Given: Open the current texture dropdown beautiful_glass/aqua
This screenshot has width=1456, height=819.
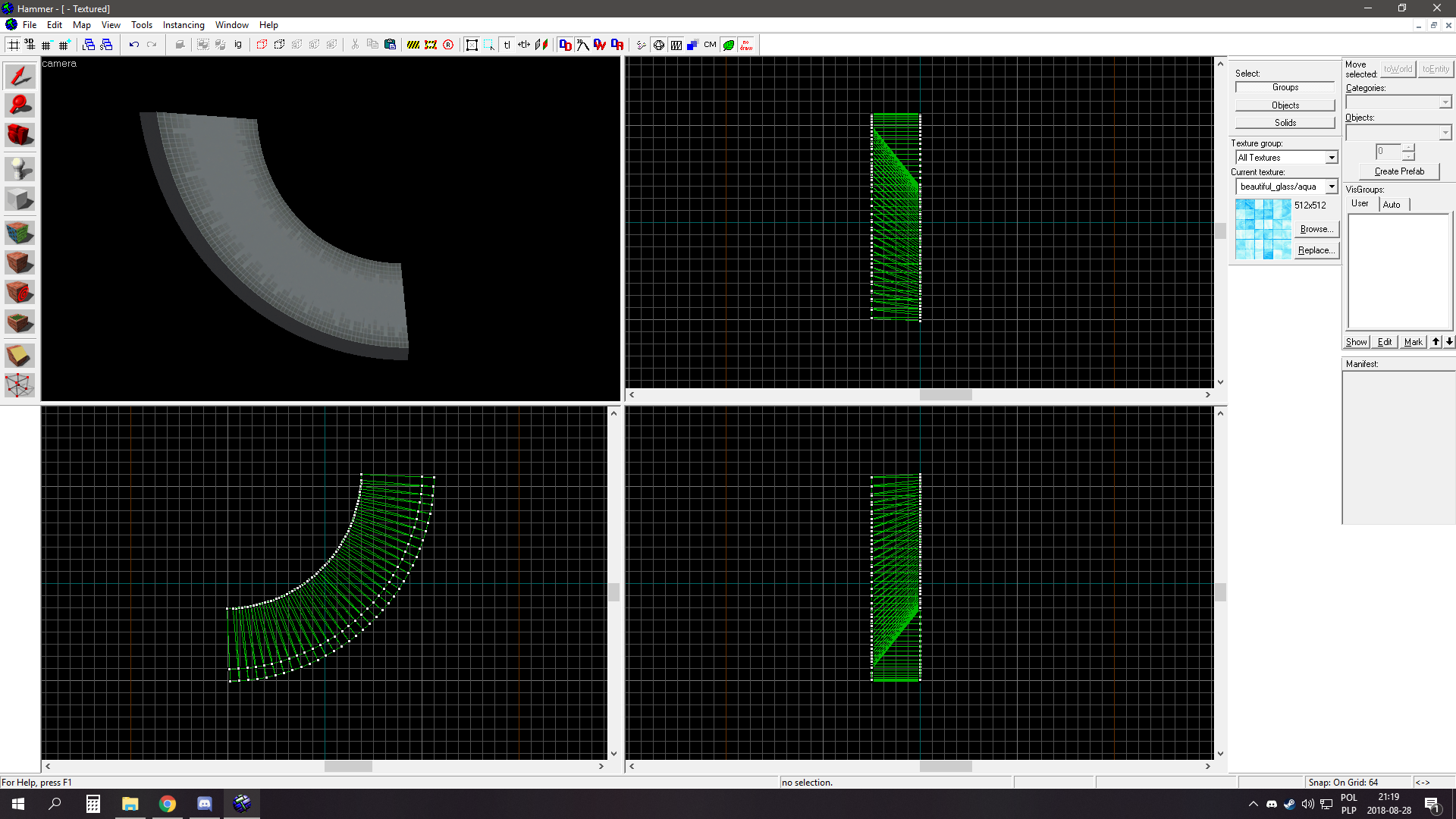Looking at the screenshot, I should (x=1331, y=186).
